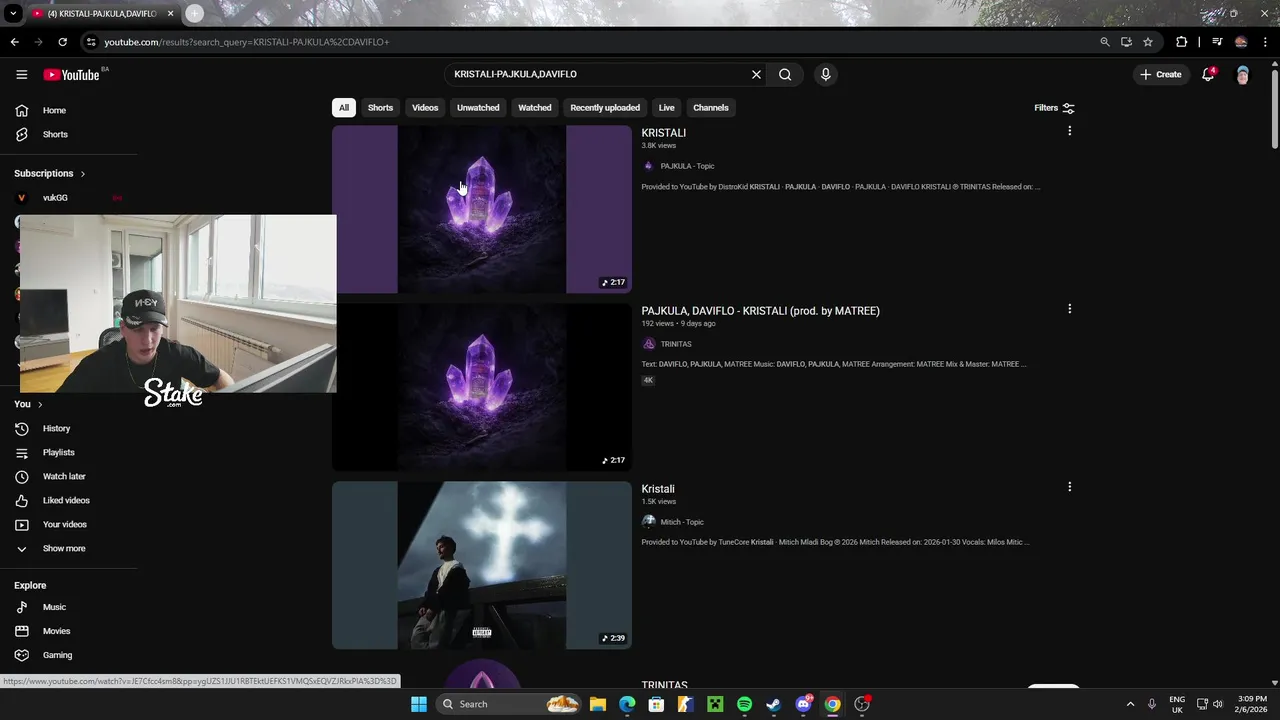Open the Mitich Kristali cross thumbnail
Viewport: 1280px width, 720px height.
pos(482,565)
